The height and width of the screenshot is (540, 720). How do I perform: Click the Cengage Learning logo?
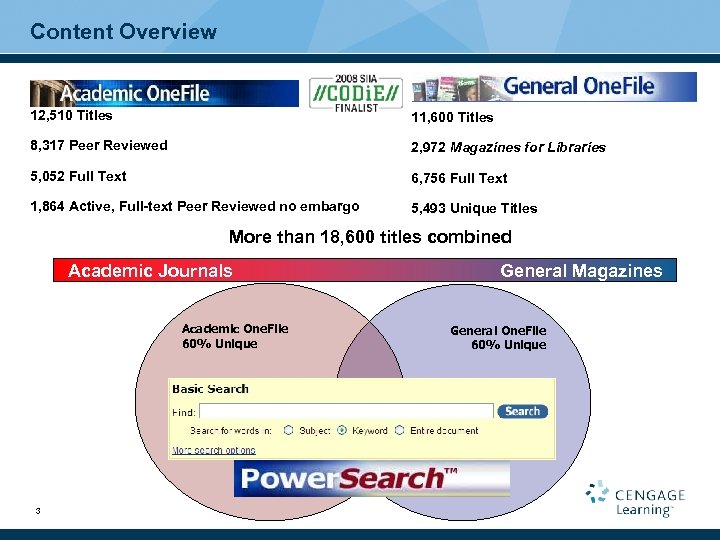click(x=636, y=499)
